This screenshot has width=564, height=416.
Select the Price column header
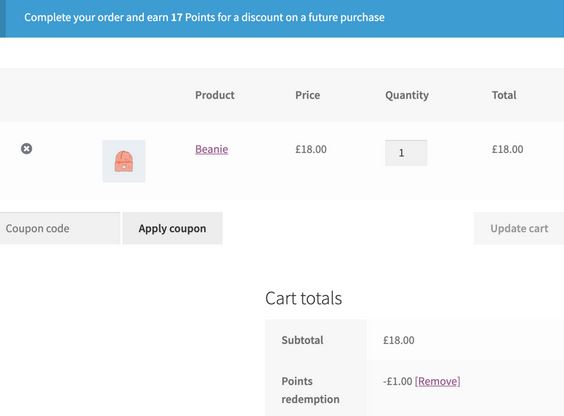(308, 95)
